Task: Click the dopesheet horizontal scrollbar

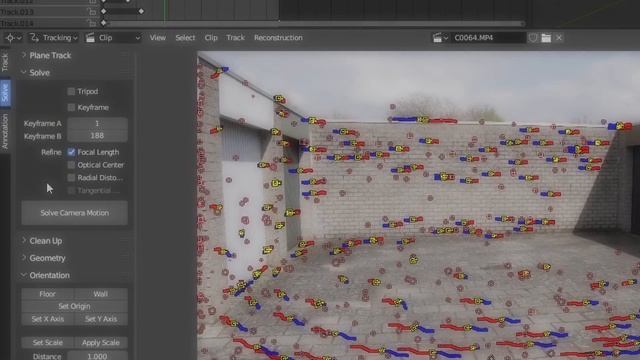Action: click(x=314, y=24)
